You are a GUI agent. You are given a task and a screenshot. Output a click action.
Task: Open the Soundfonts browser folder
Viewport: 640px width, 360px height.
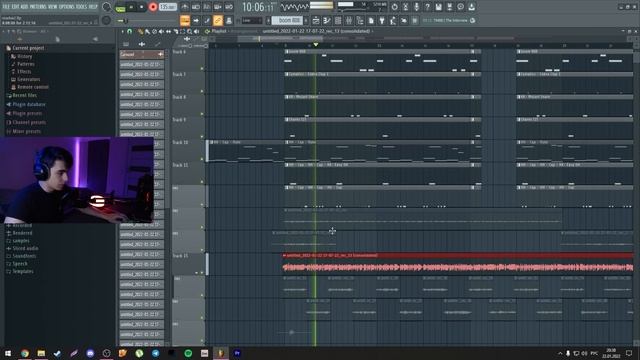pos(21,256)
